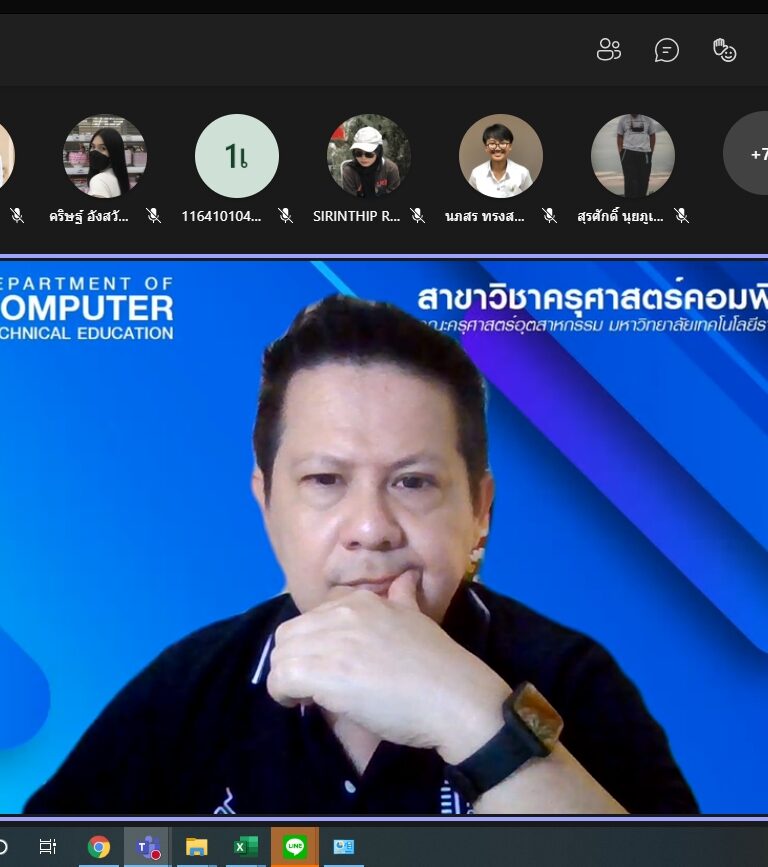Select สุรศักดิ์ avatar standing photo
The image size is (768, 867).
point(633,156)
